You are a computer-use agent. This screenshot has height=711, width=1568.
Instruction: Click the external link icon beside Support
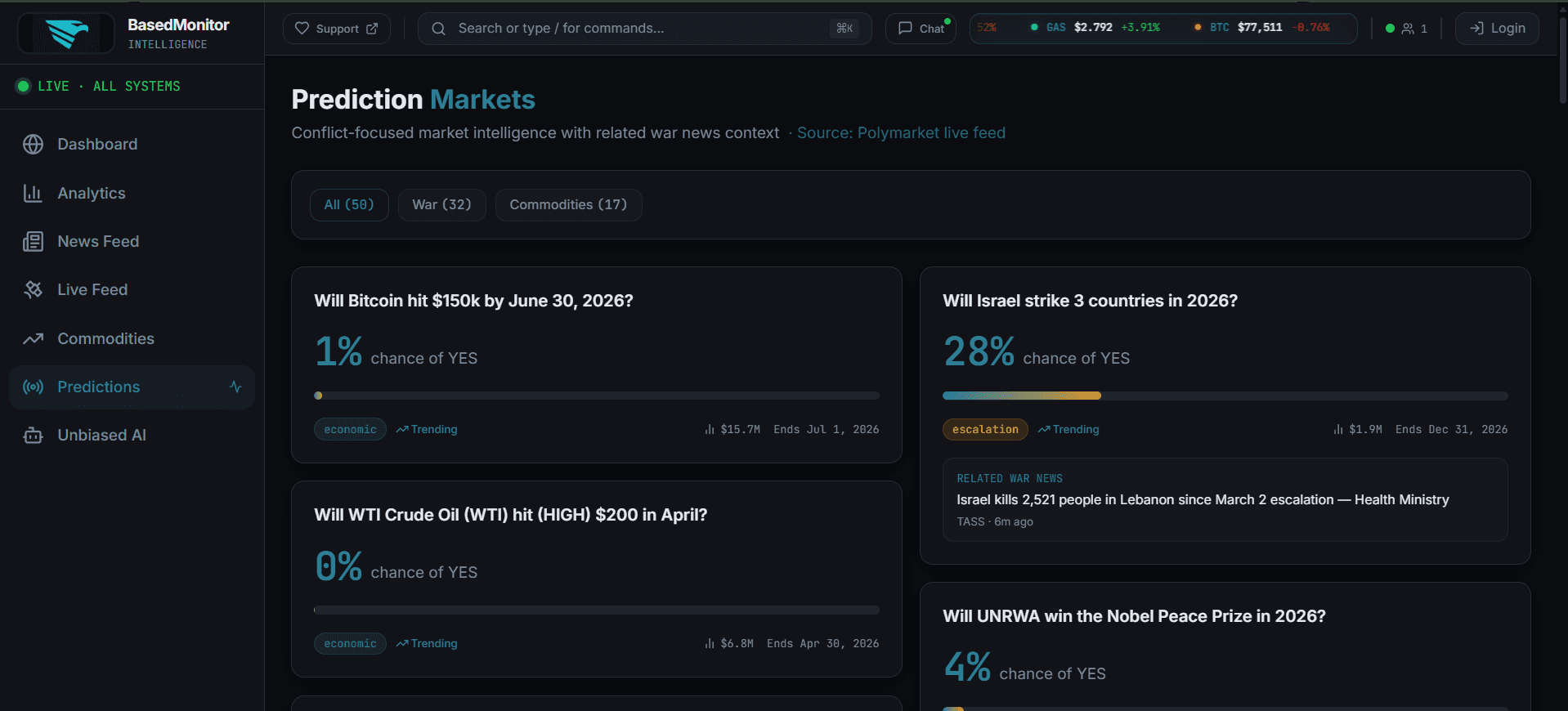pos(372,29)
